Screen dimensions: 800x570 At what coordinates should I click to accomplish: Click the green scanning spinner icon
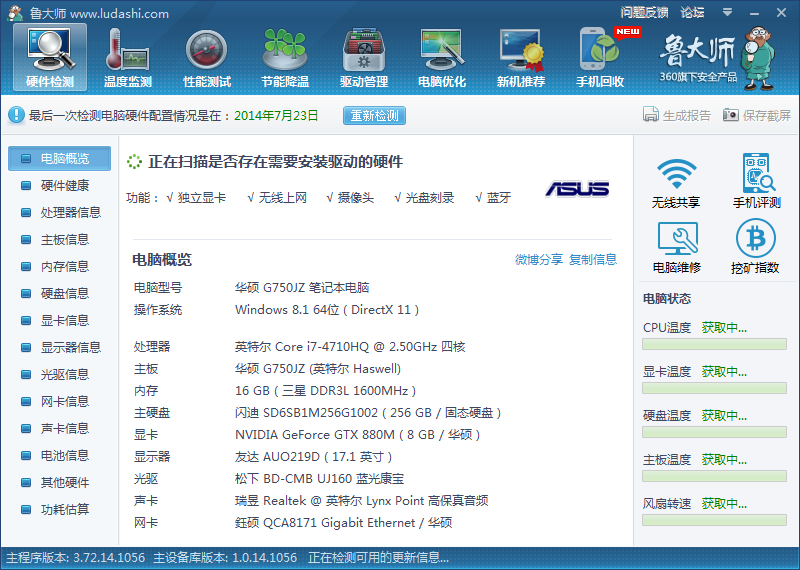[134, 162]
